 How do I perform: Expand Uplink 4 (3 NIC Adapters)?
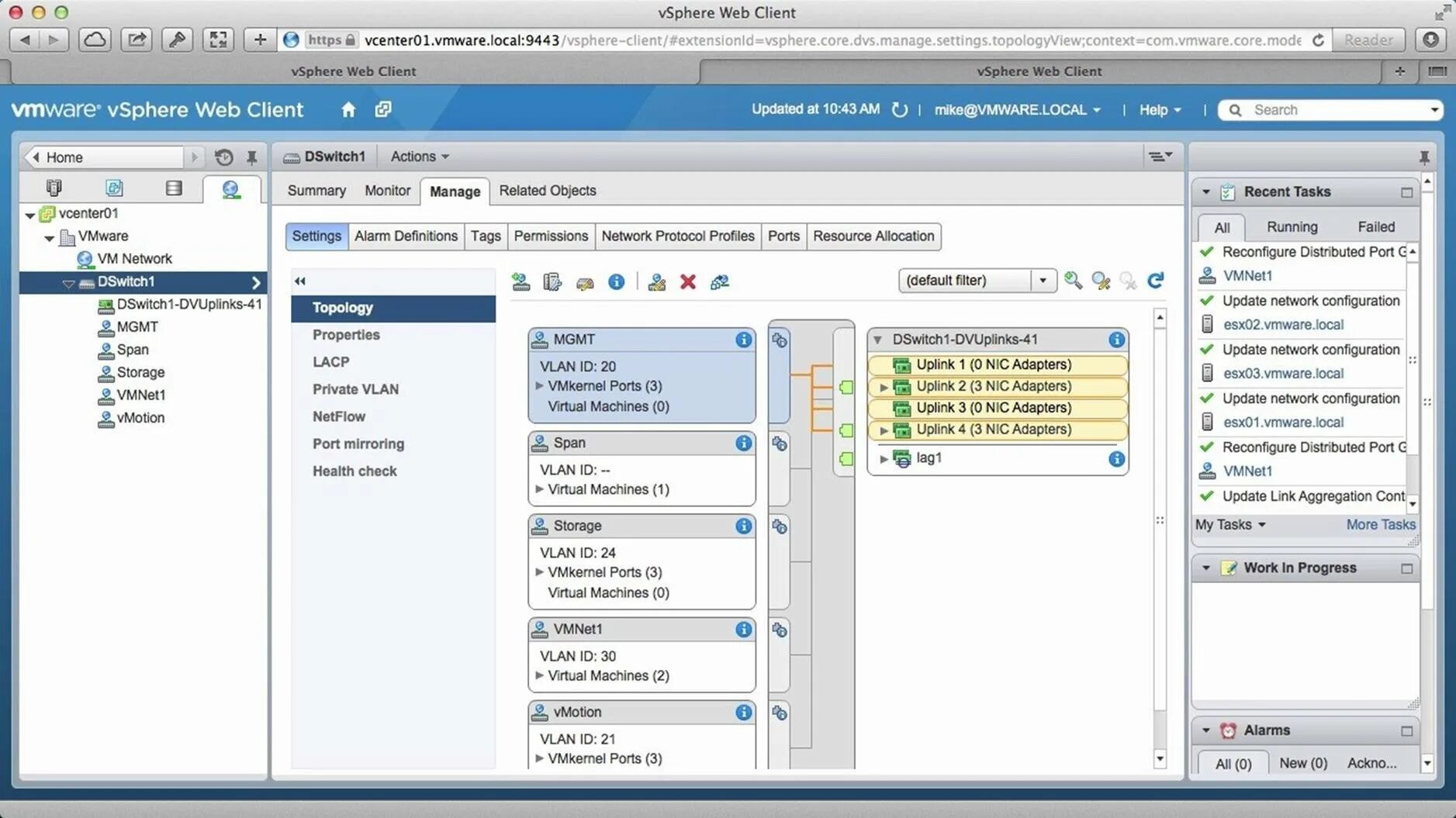(x=884, y=430)
